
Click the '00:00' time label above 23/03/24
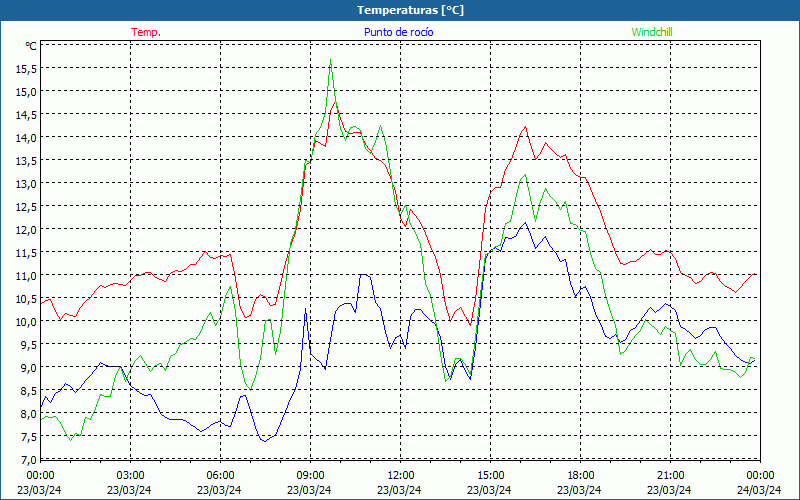tap(40, 476)
